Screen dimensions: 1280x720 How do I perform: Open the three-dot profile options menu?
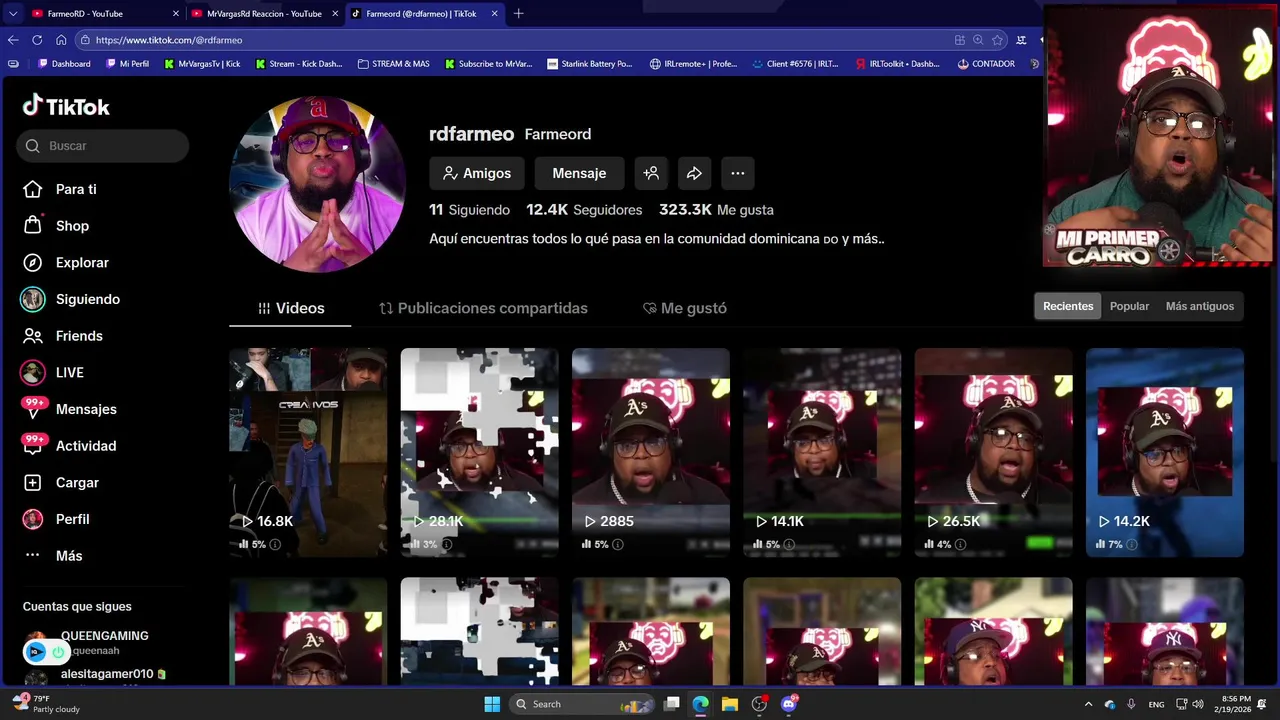(x=737, y=173)
